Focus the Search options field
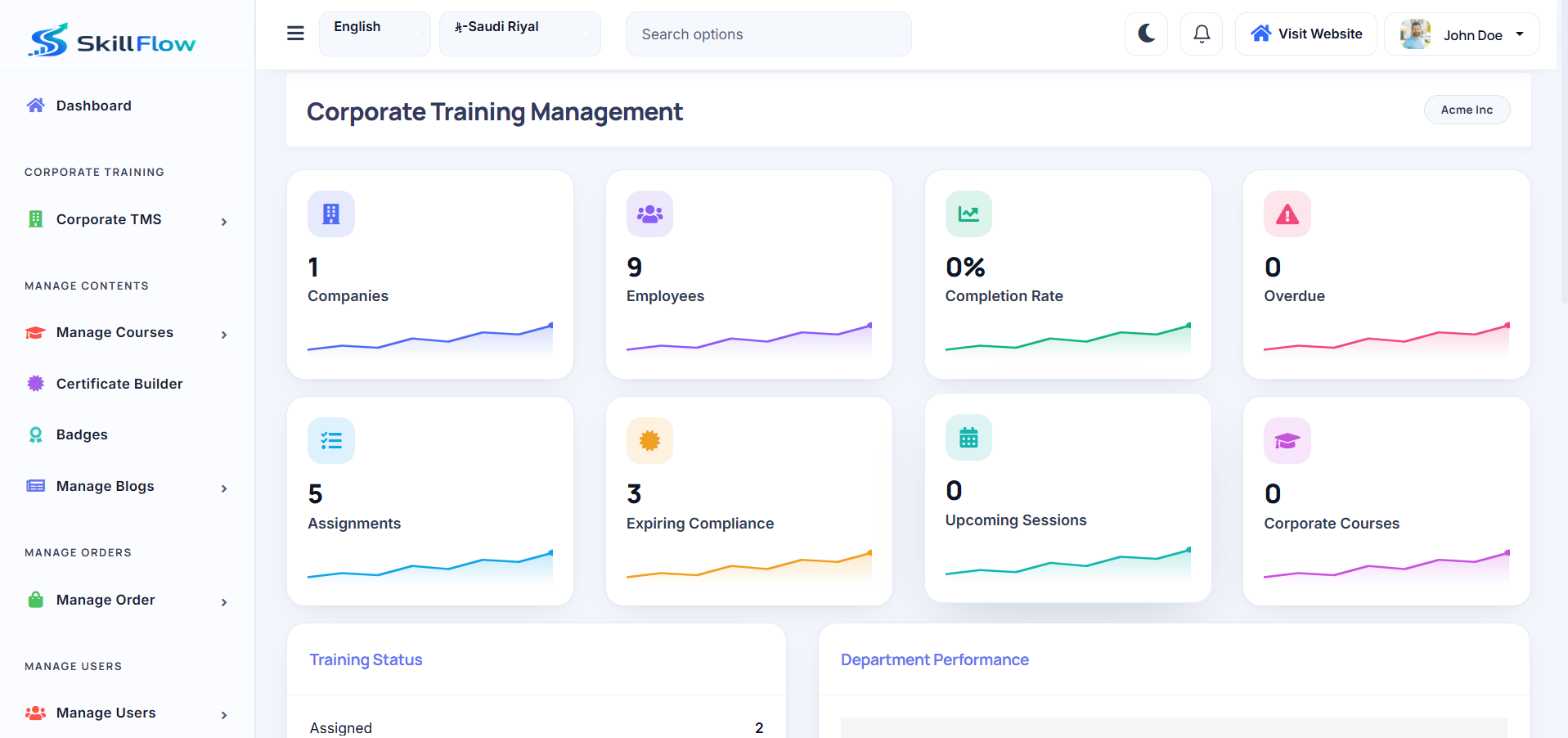This screenshot has width=1568, height=738. pos(769,34)
